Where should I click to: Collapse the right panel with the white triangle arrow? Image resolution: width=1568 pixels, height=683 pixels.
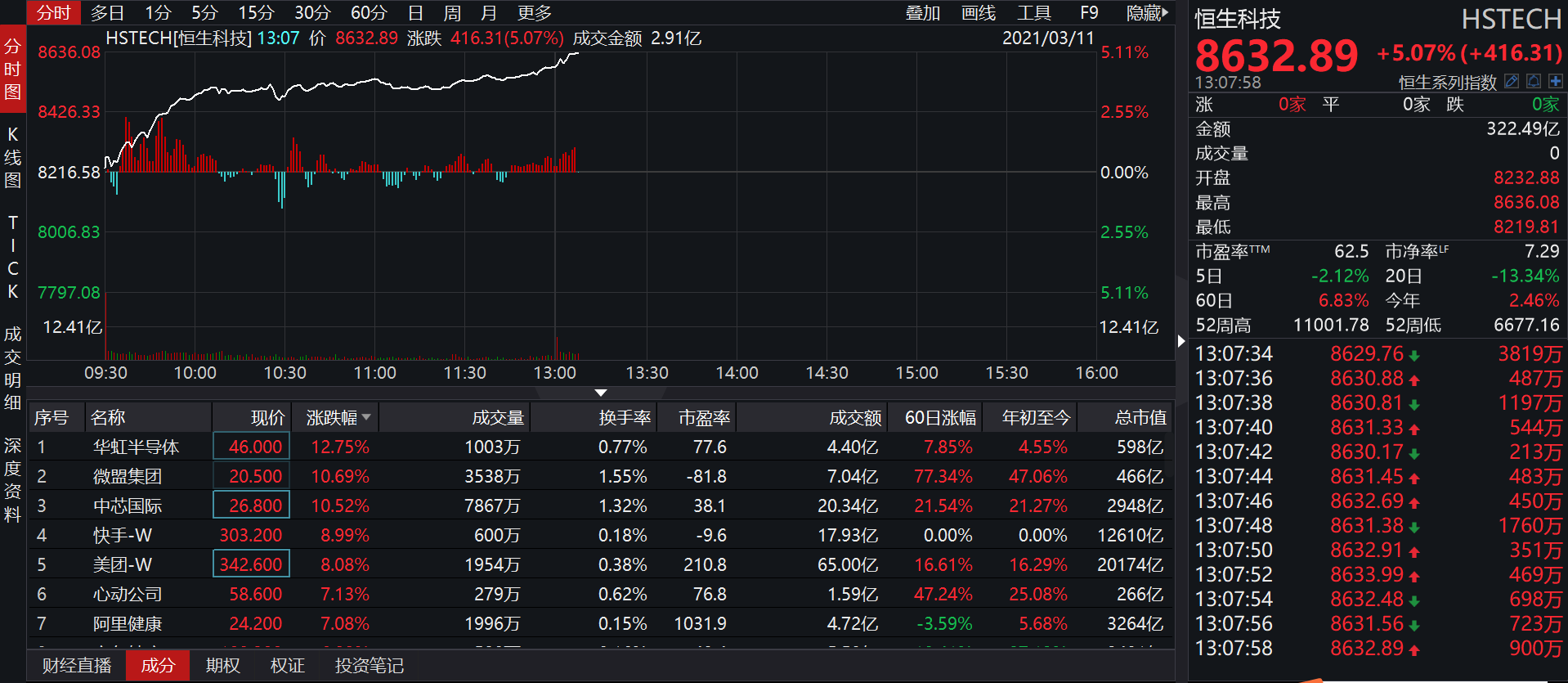(x=1181, y=340)
